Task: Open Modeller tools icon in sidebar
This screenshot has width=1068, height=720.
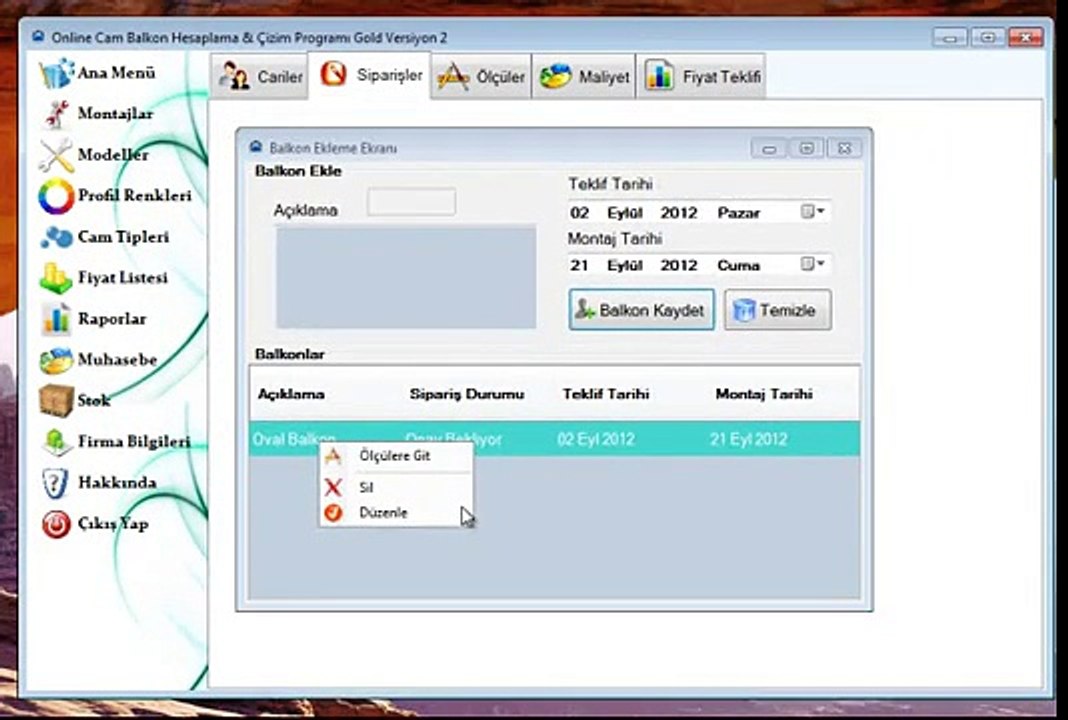Action: click(x=56, y=155)
